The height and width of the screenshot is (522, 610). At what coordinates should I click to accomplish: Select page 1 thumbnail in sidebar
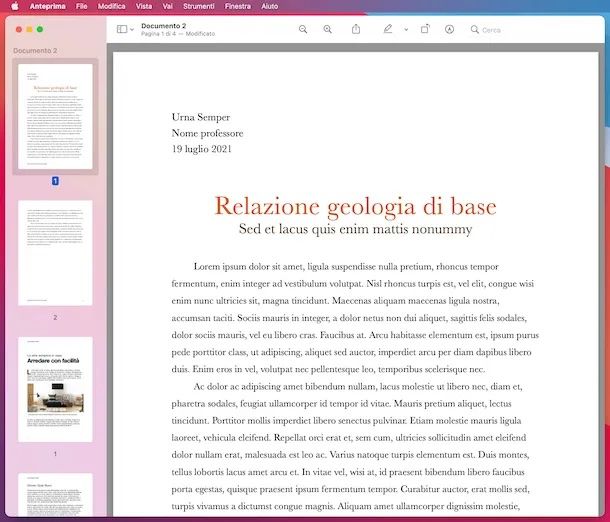[x=55, y=117]
